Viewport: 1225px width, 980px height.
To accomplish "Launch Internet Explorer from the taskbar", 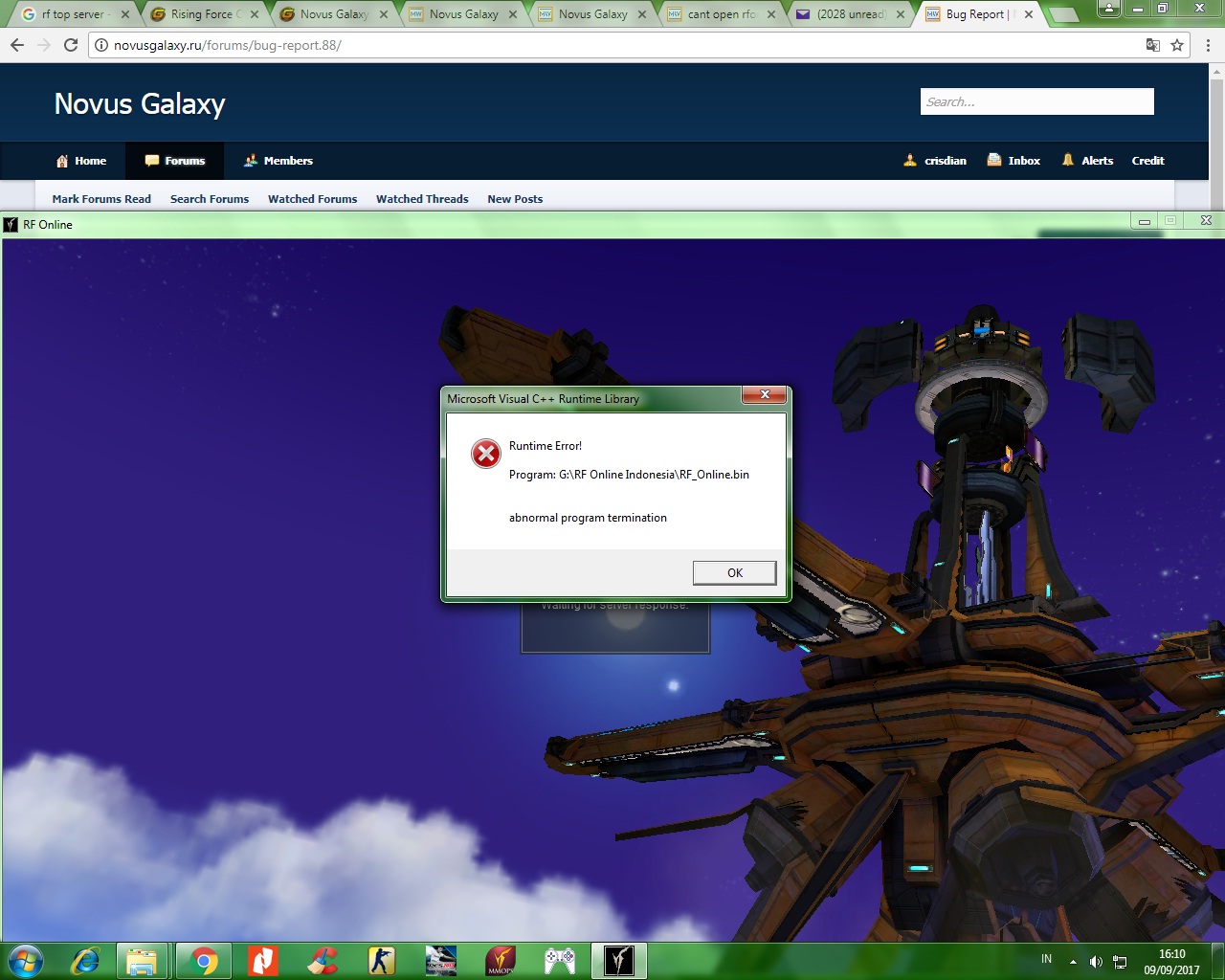I will pyautogui.click(x=85, y=961).
